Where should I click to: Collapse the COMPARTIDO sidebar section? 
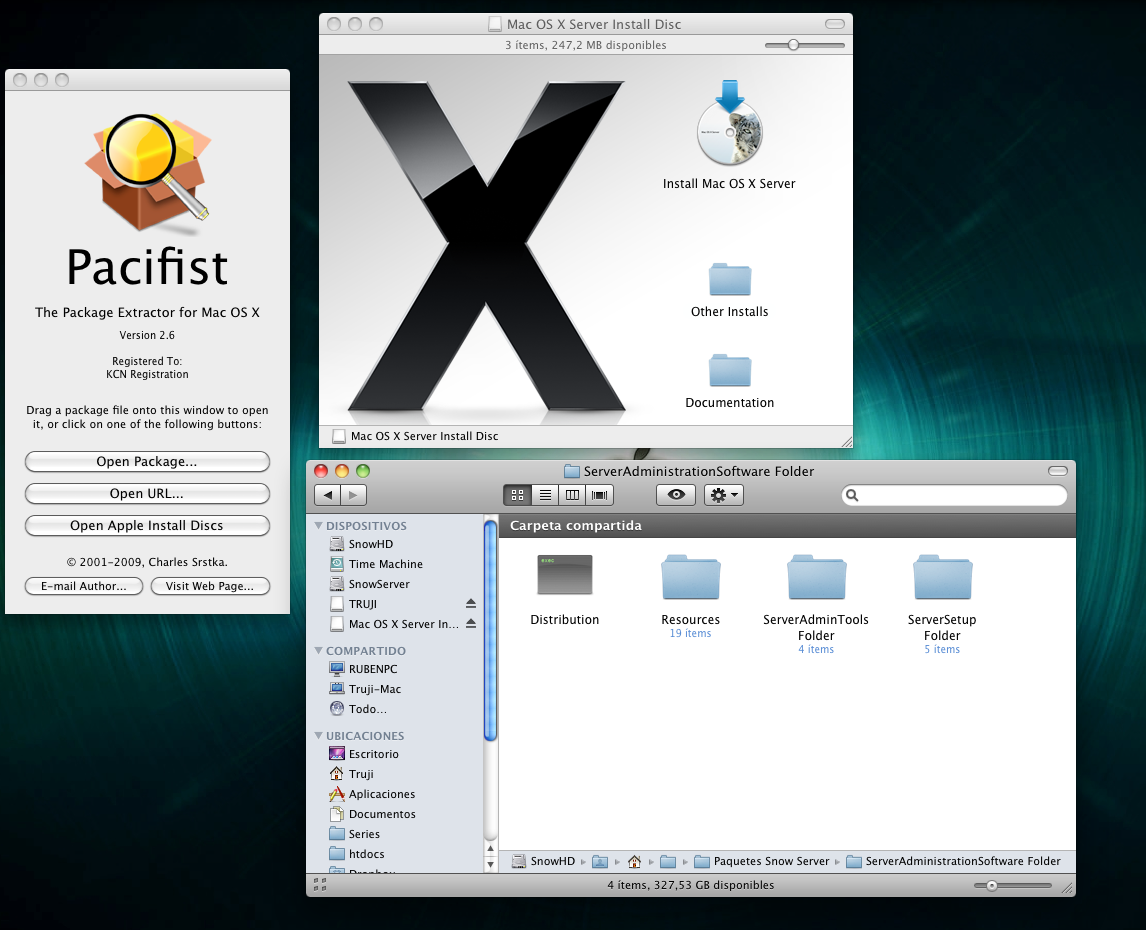[319, 651]
